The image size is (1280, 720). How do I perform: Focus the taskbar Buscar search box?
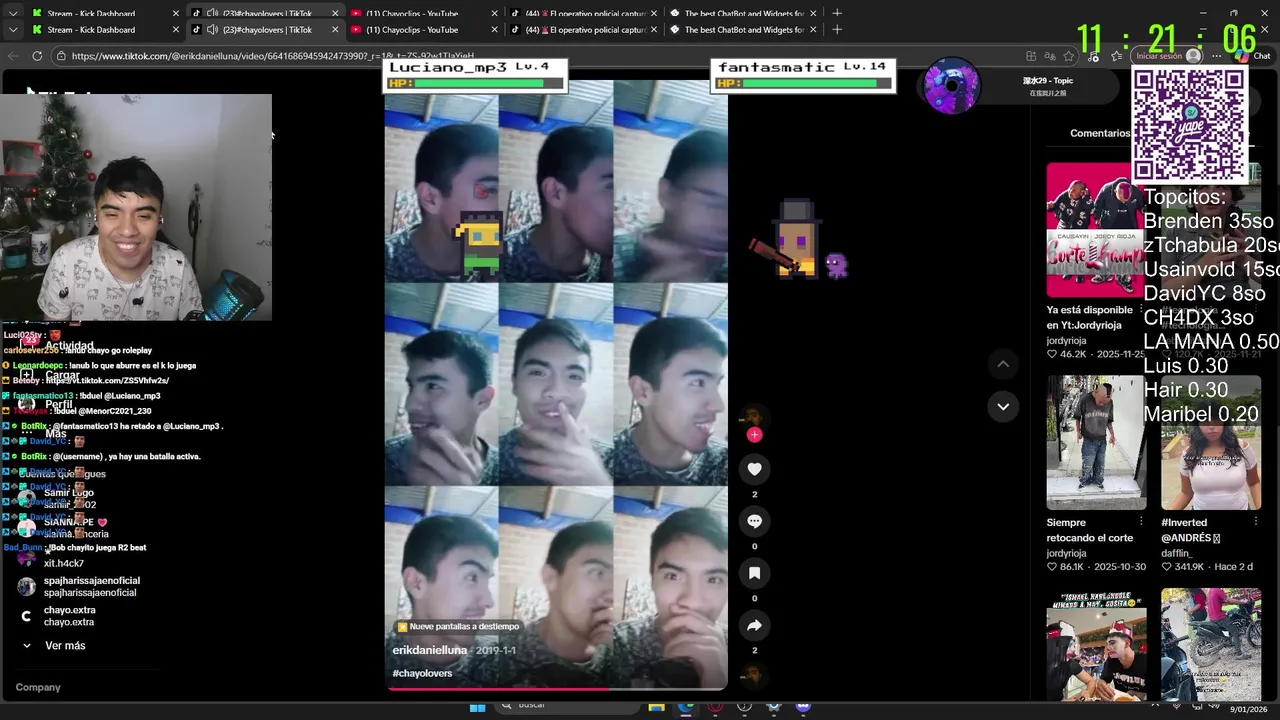567,707
